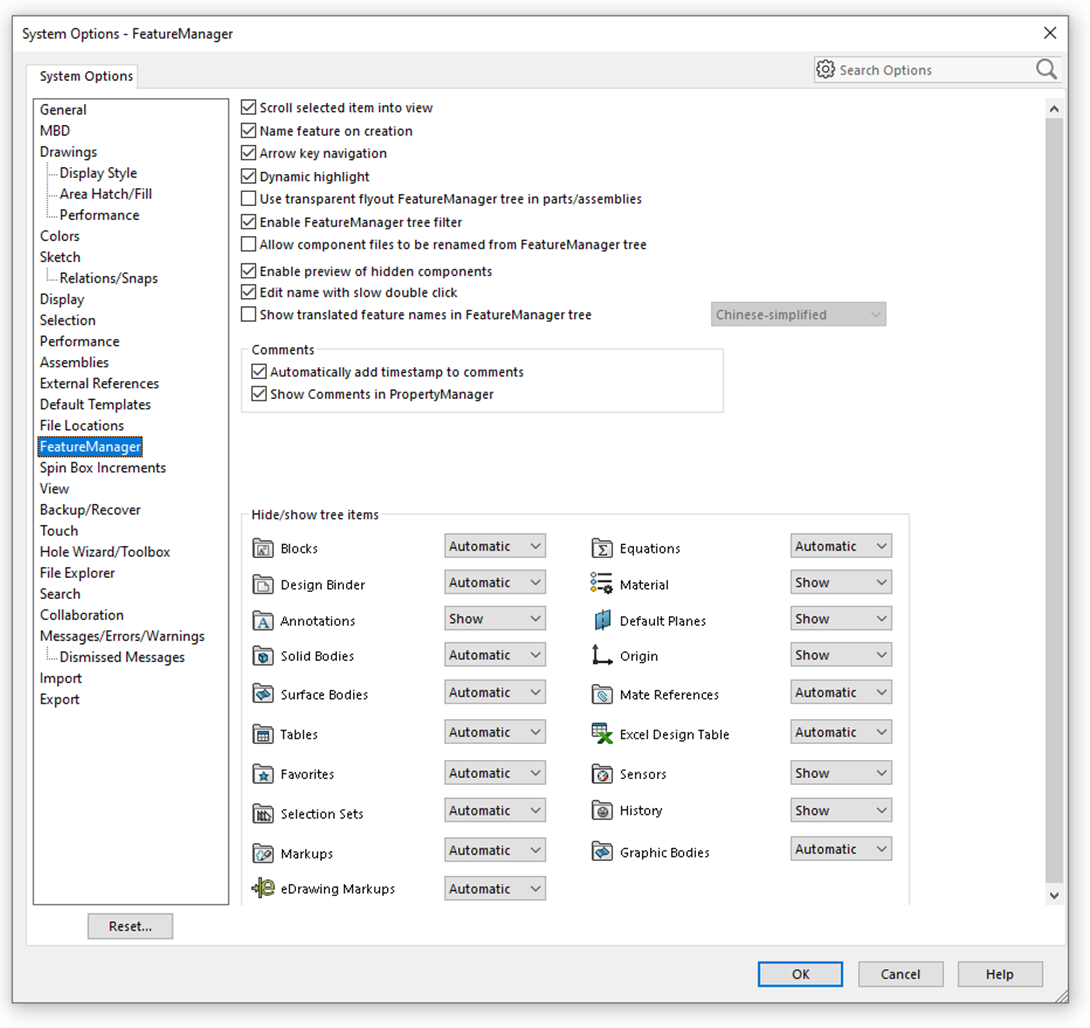Select the eDrawing Markups icon
Screen dimensions: 1090x1028
[x=263, y=888]
